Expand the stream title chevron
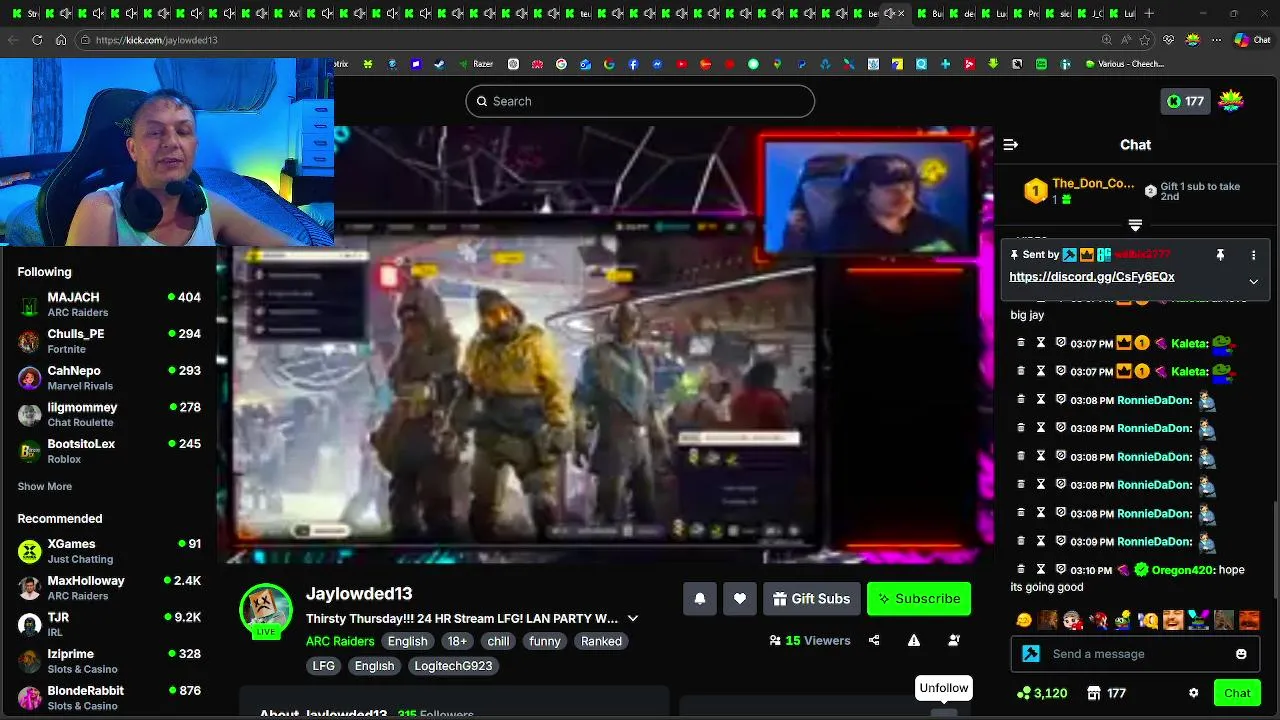 point(632,618)
